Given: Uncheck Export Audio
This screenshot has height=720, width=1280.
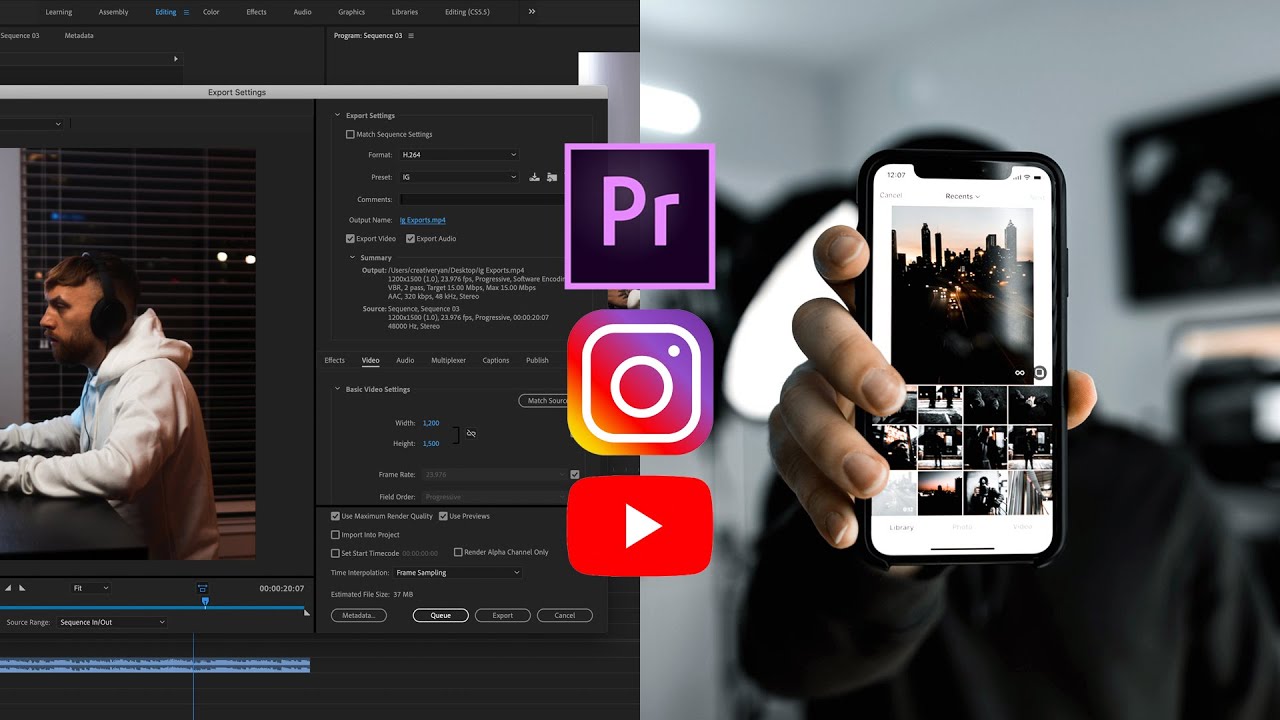Looking at the screenshot, I should coord(410,239).
